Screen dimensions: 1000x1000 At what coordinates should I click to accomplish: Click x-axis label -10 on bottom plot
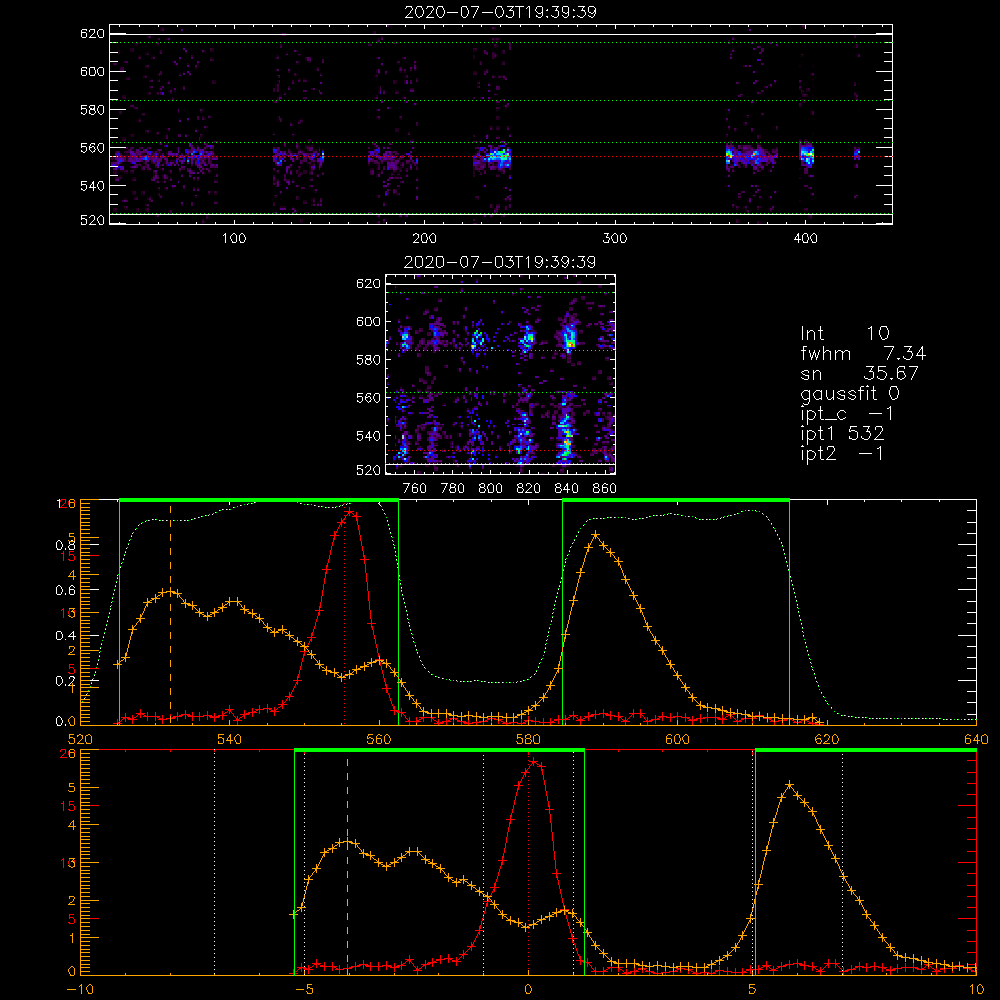coord(80,990)
